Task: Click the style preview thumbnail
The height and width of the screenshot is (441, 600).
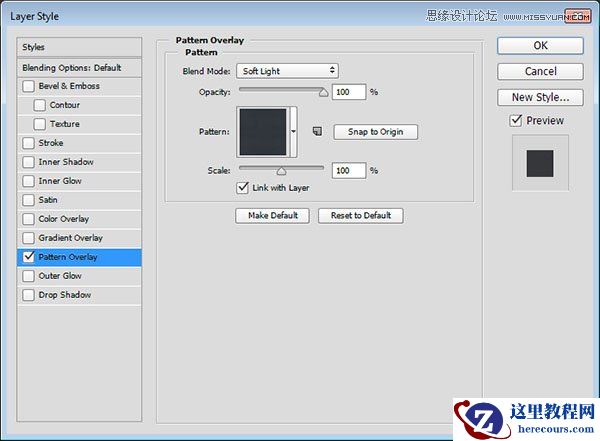Action: pos(540,163)
